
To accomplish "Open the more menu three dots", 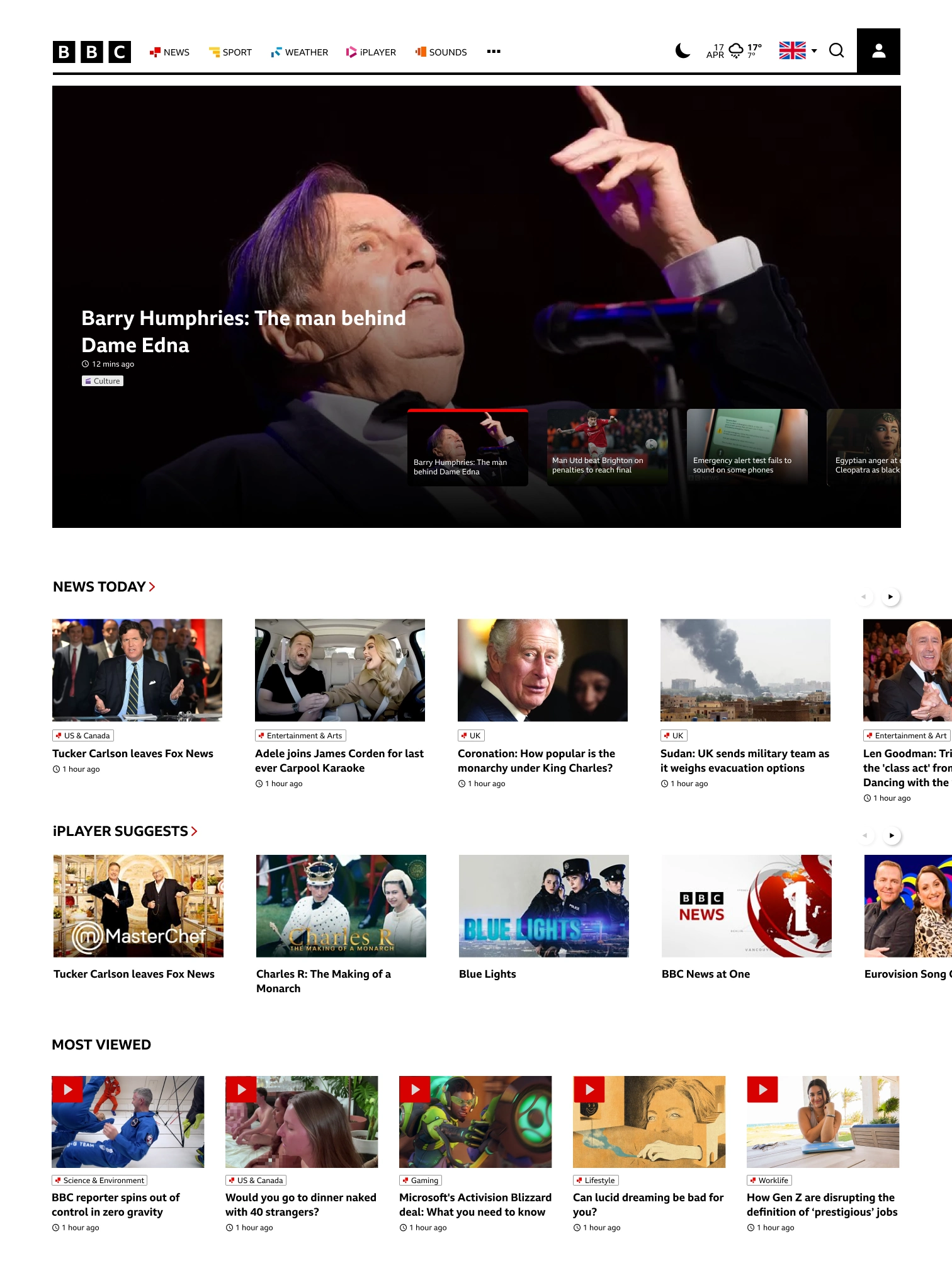I will click(x=494, y=52).
